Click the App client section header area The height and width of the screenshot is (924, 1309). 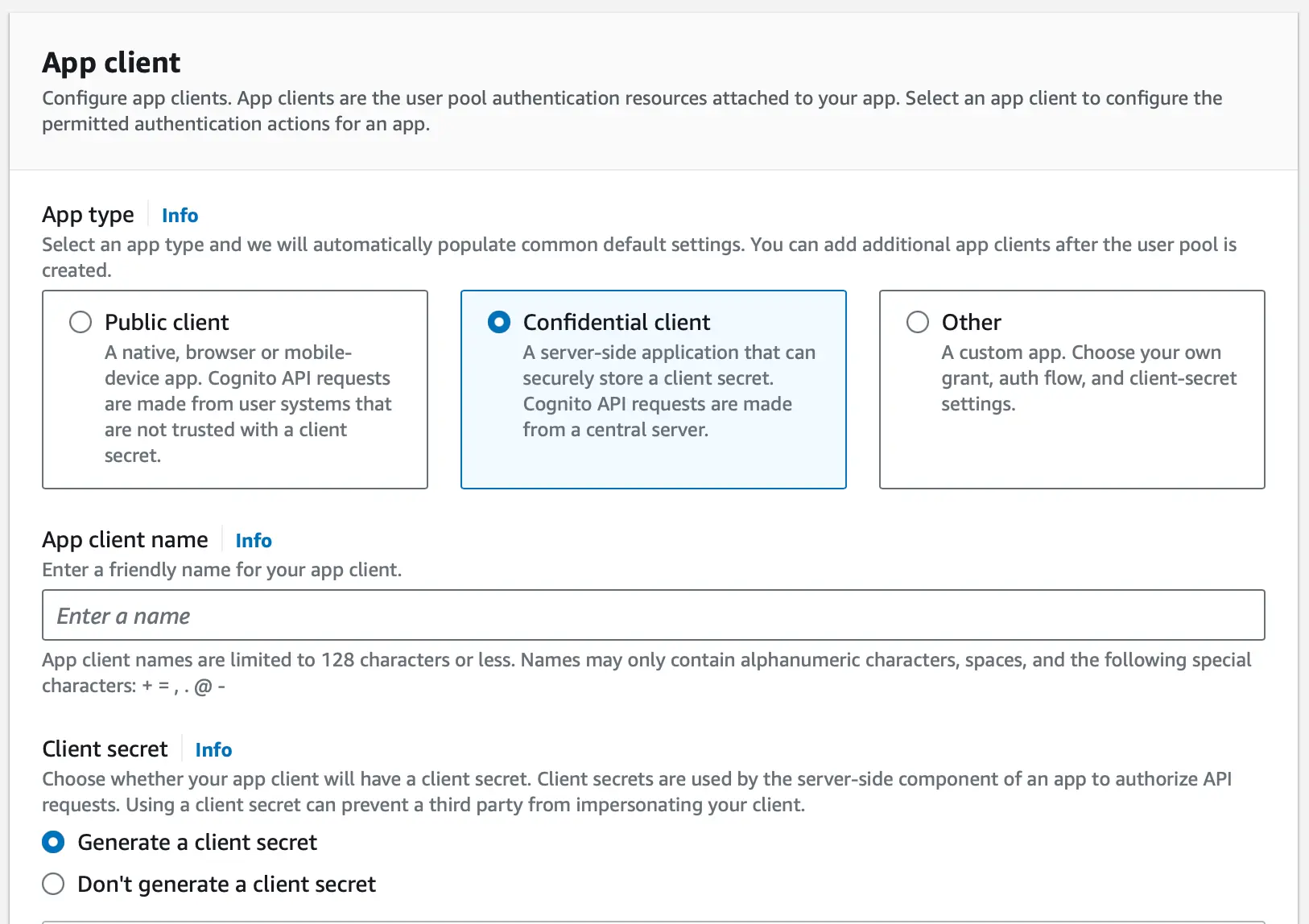coord(111,62)
